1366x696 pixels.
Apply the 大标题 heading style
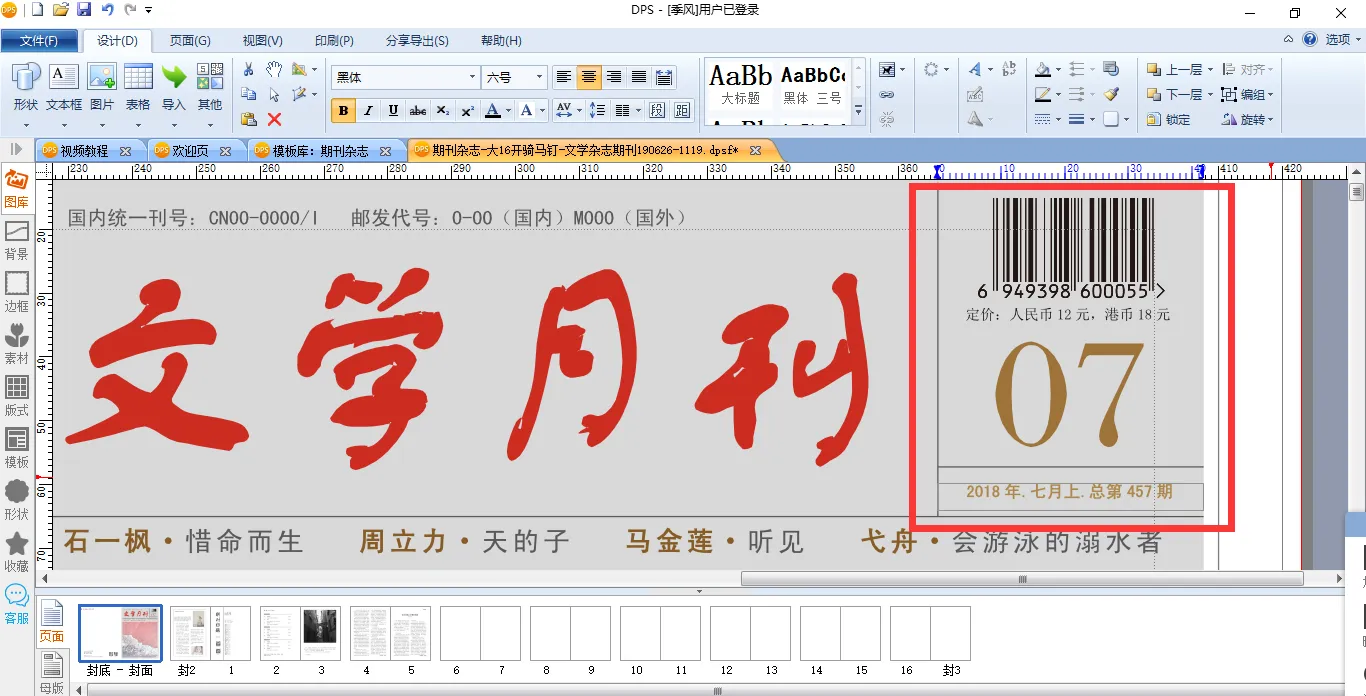741,85
